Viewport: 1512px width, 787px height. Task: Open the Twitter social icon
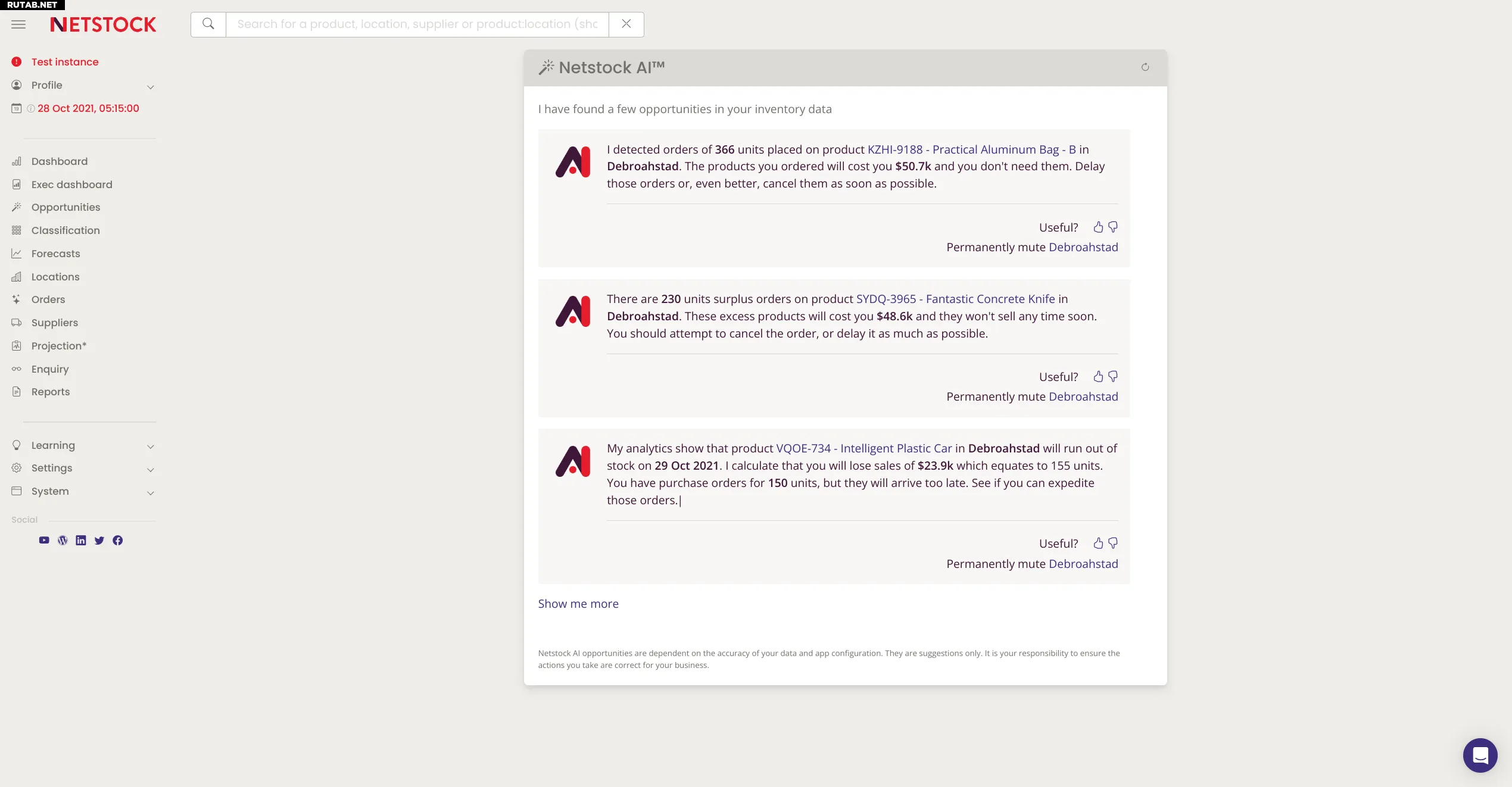click(99, 540)
